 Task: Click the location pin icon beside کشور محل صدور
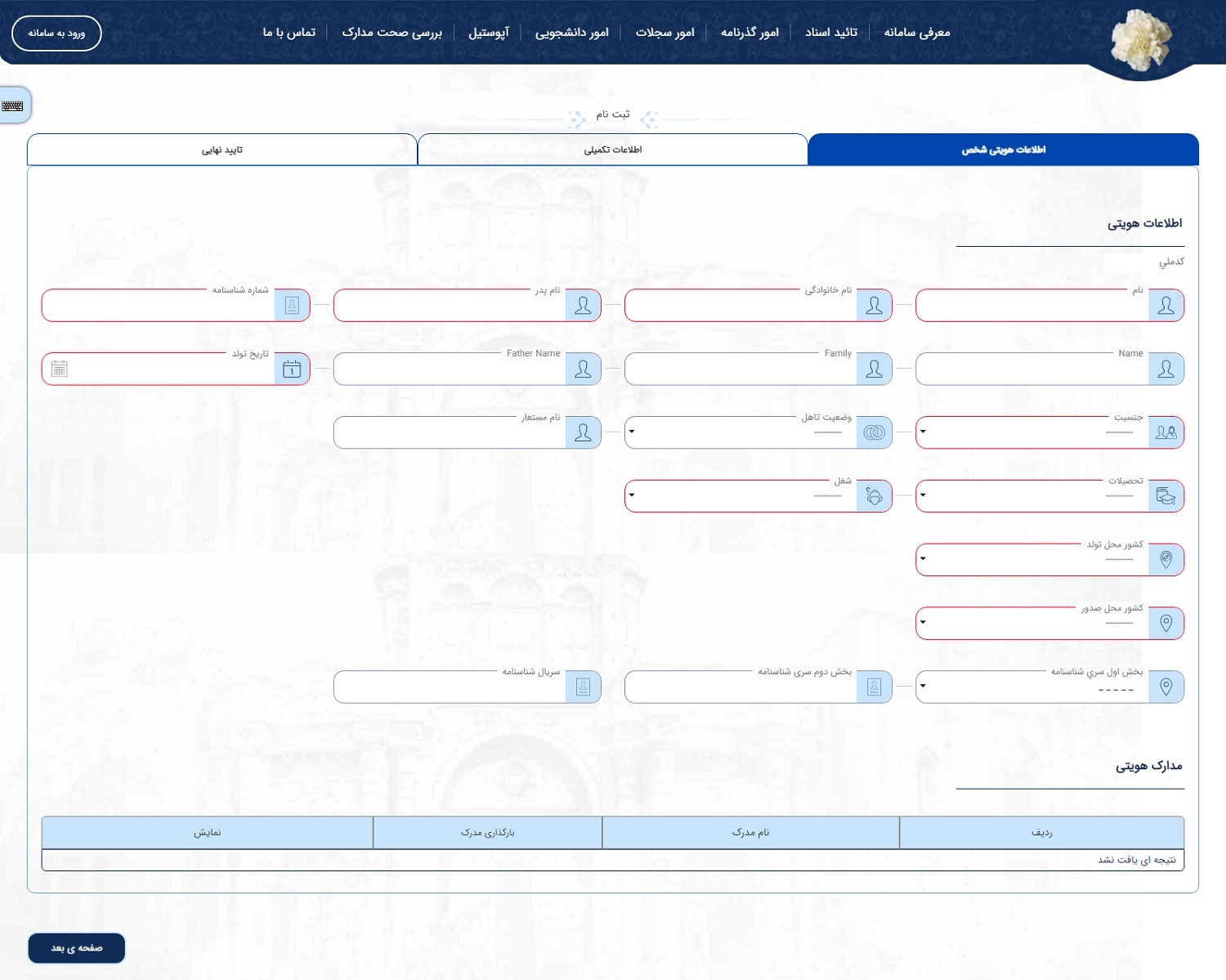1166,624
